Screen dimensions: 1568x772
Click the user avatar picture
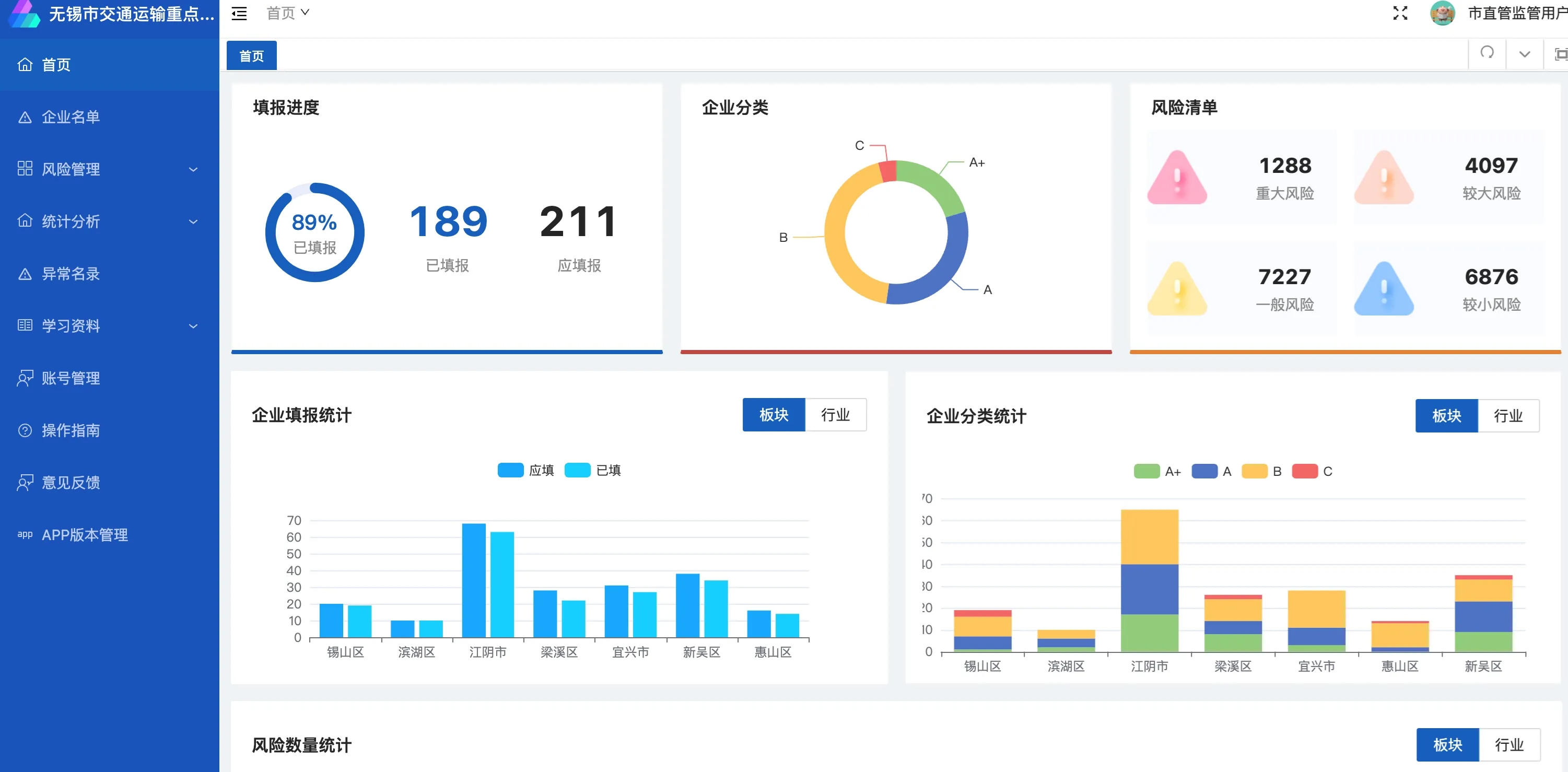[x=1442, y=14]
